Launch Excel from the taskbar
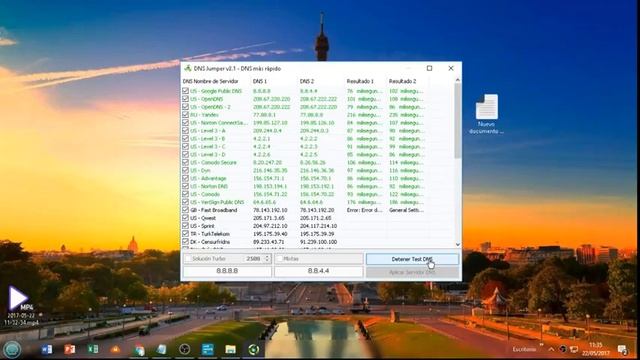The width and height of the screenshot is (640, 360). 93,349
